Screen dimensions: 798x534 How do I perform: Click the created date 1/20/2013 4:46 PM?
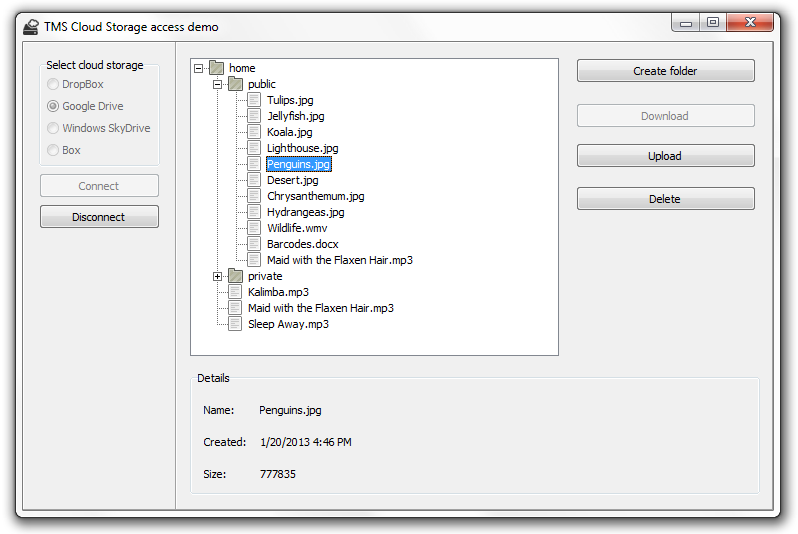[x=305, y=442]
